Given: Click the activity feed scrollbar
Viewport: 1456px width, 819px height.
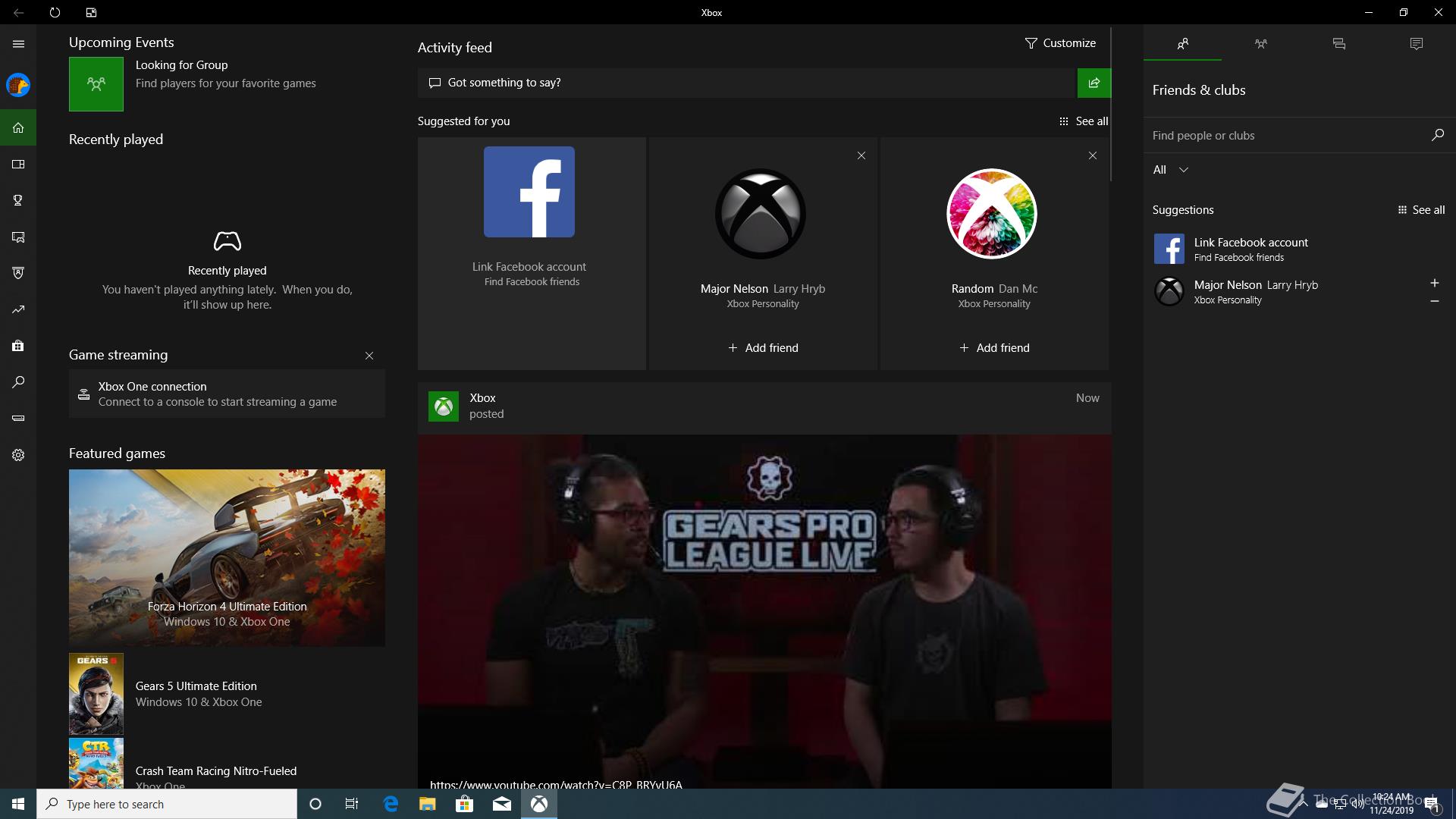Looking at the screenshot, I should click(1111, 105).
